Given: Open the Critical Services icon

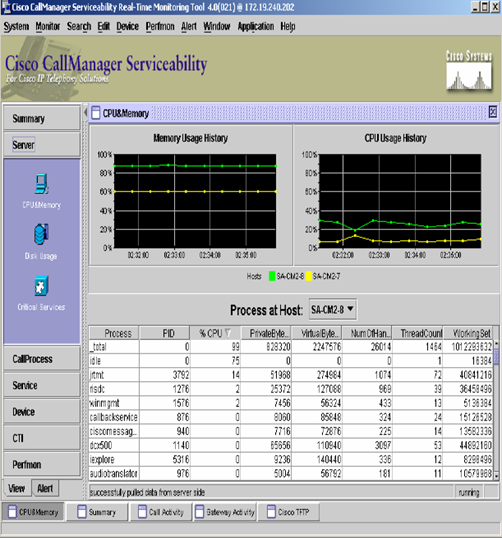Looking at the screenshot, I should click(41, 286).
